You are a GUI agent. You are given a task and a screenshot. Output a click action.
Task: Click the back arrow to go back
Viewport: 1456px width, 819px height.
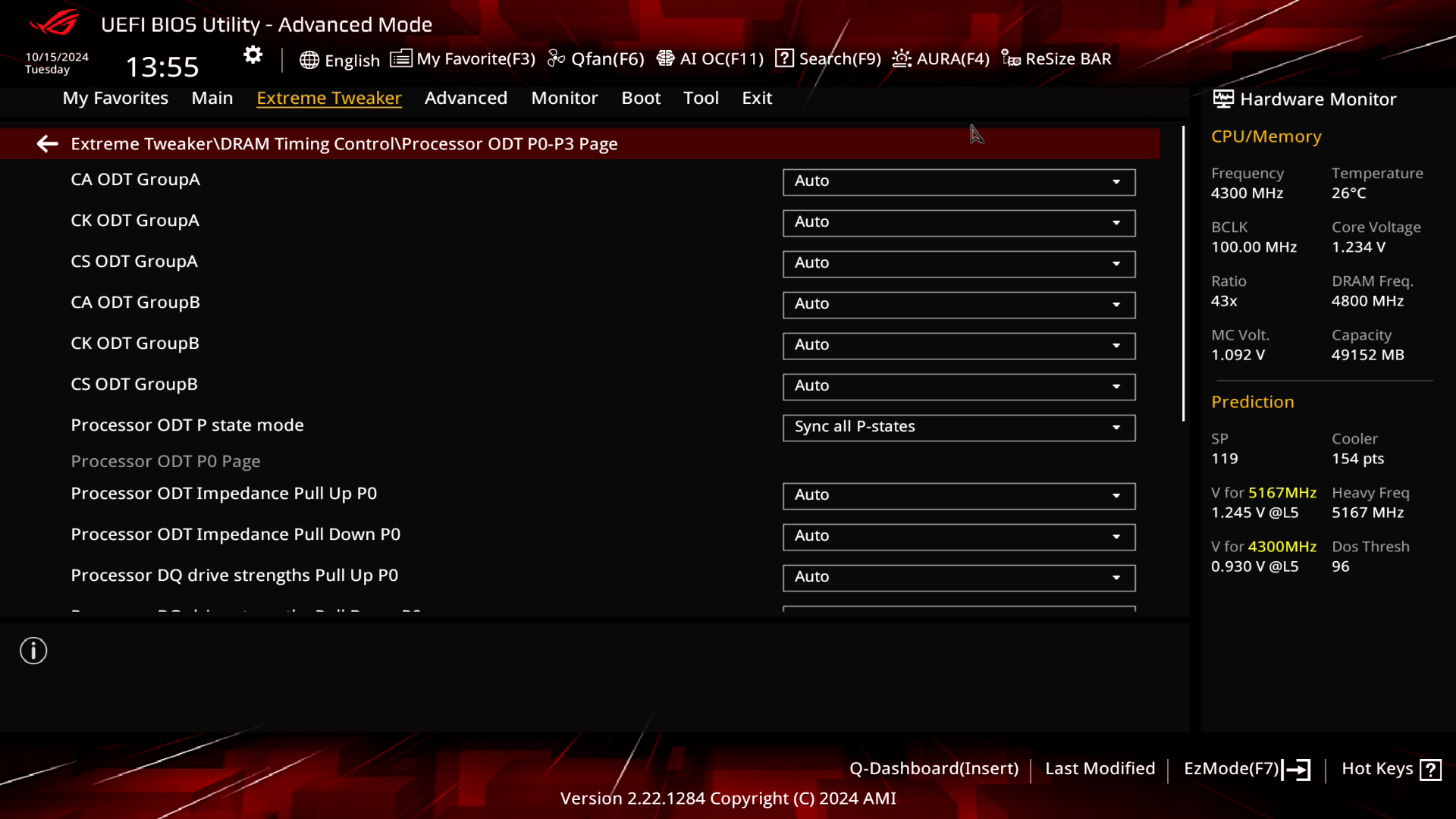pos(47,143)
